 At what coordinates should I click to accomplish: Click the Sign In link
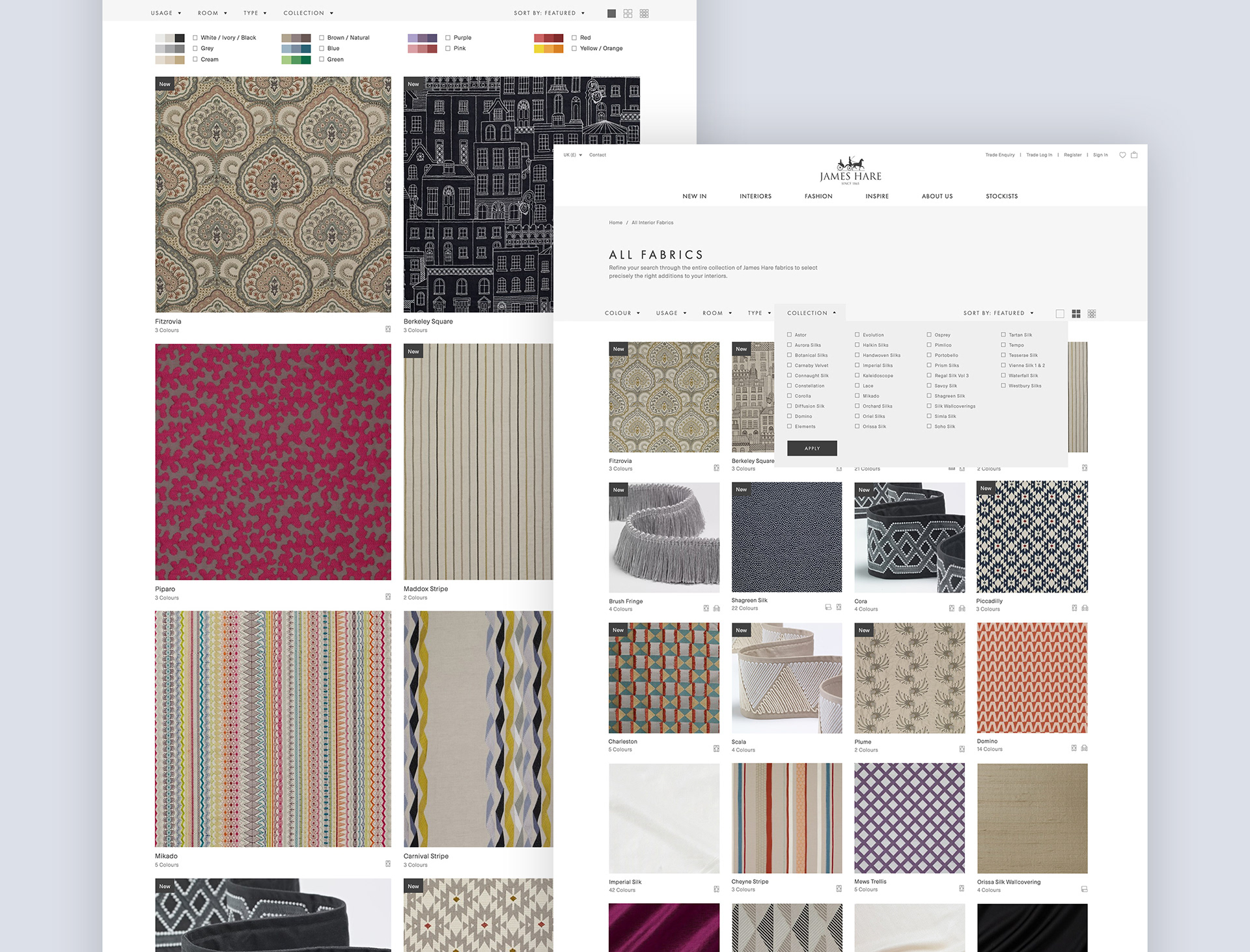[1100, 155]
